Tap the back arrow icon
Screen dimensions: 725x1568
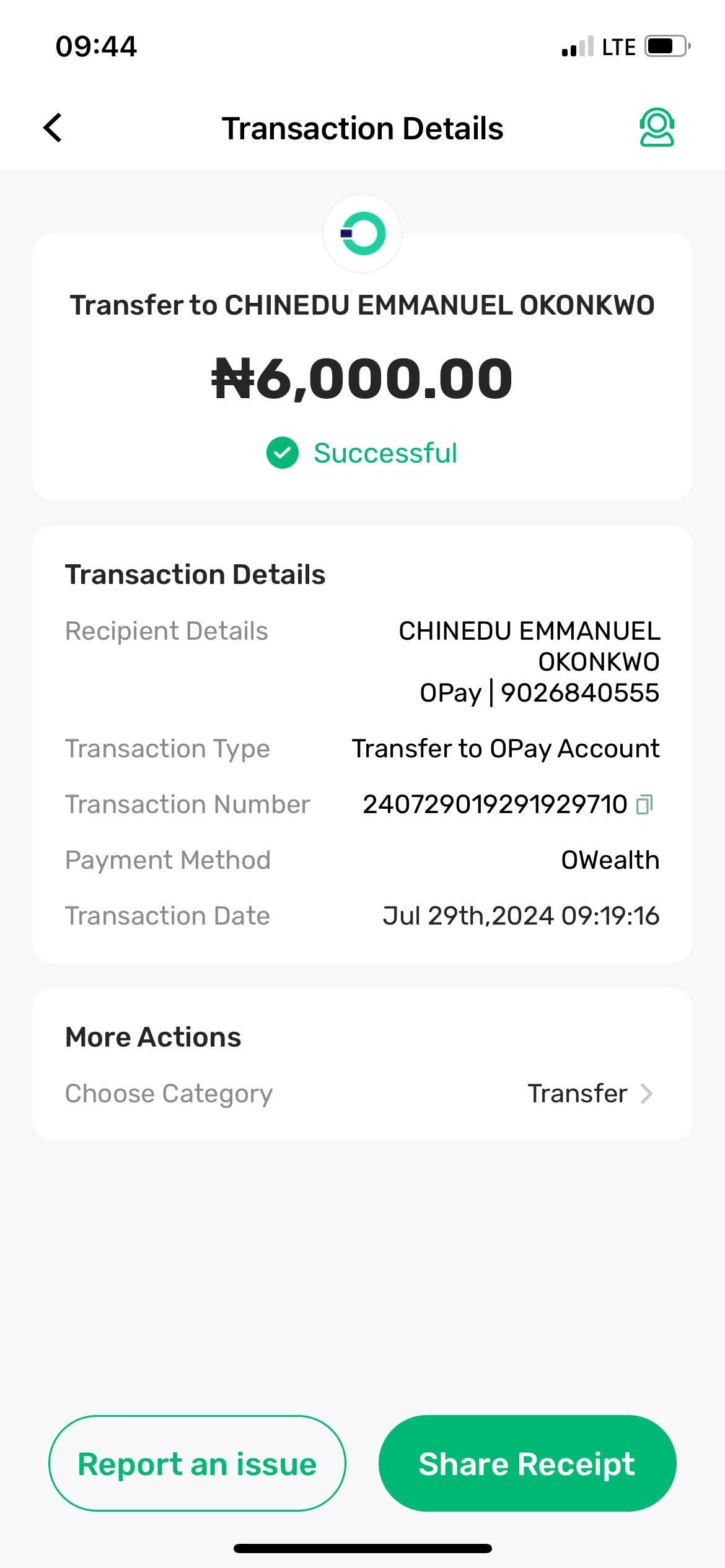click(53, 128)
